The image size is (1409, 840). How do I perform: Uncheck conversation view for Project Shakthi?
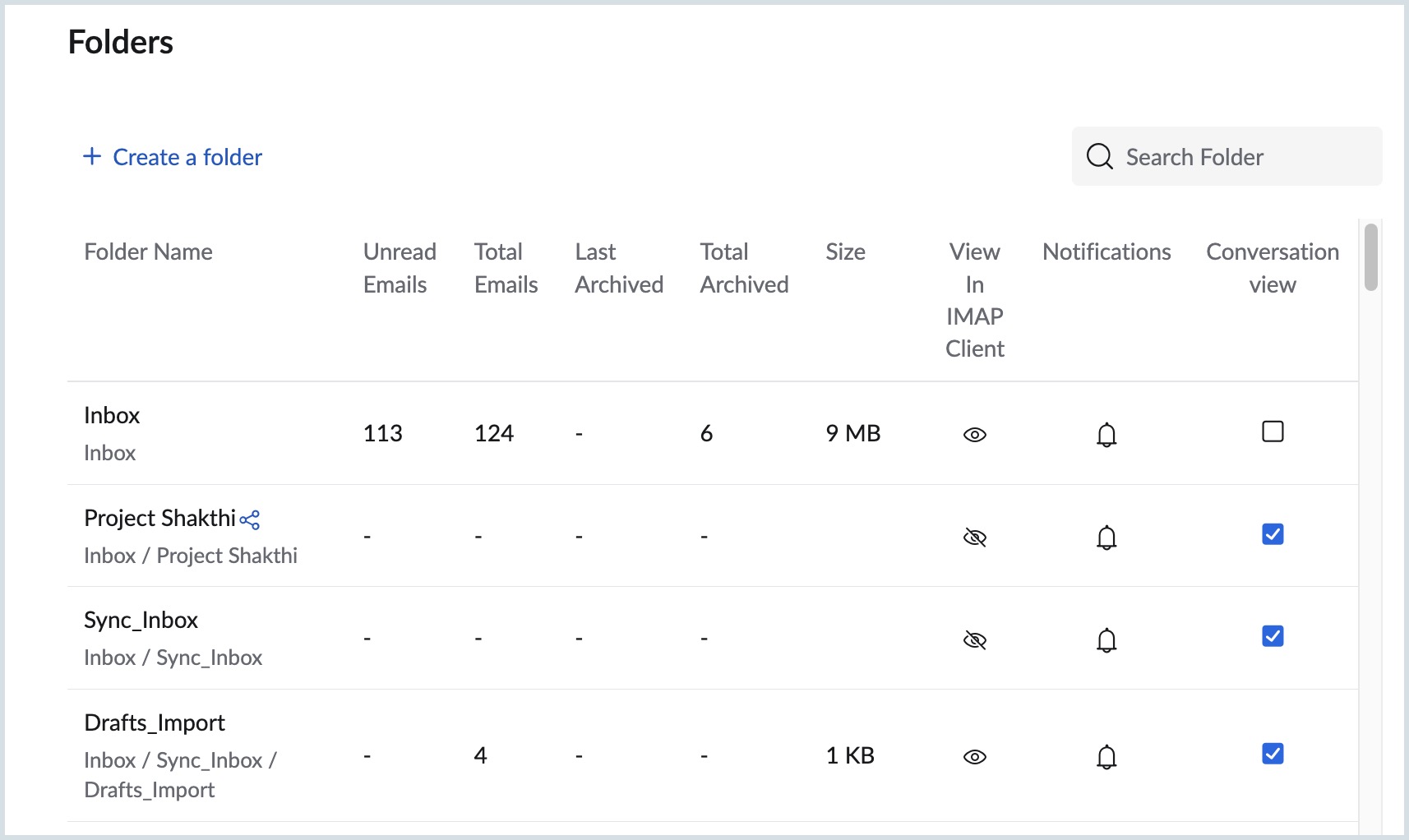click(1273, 534)
